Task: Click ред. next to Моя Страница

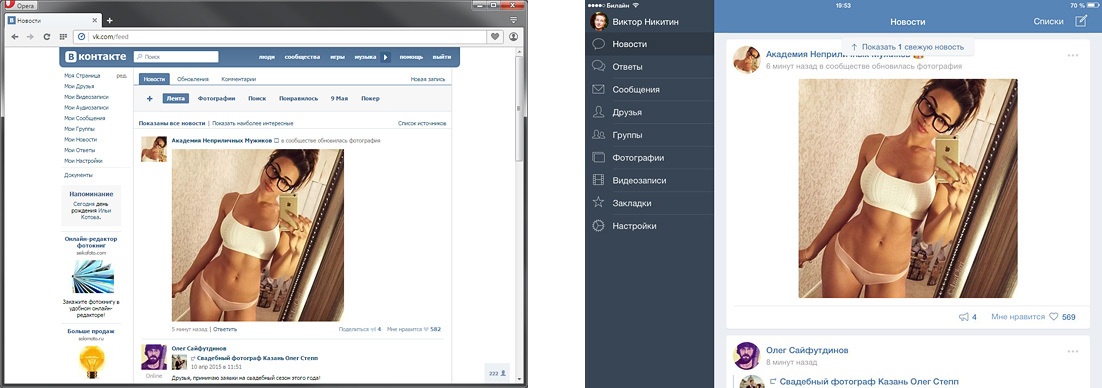Action: tap(122, 76)
